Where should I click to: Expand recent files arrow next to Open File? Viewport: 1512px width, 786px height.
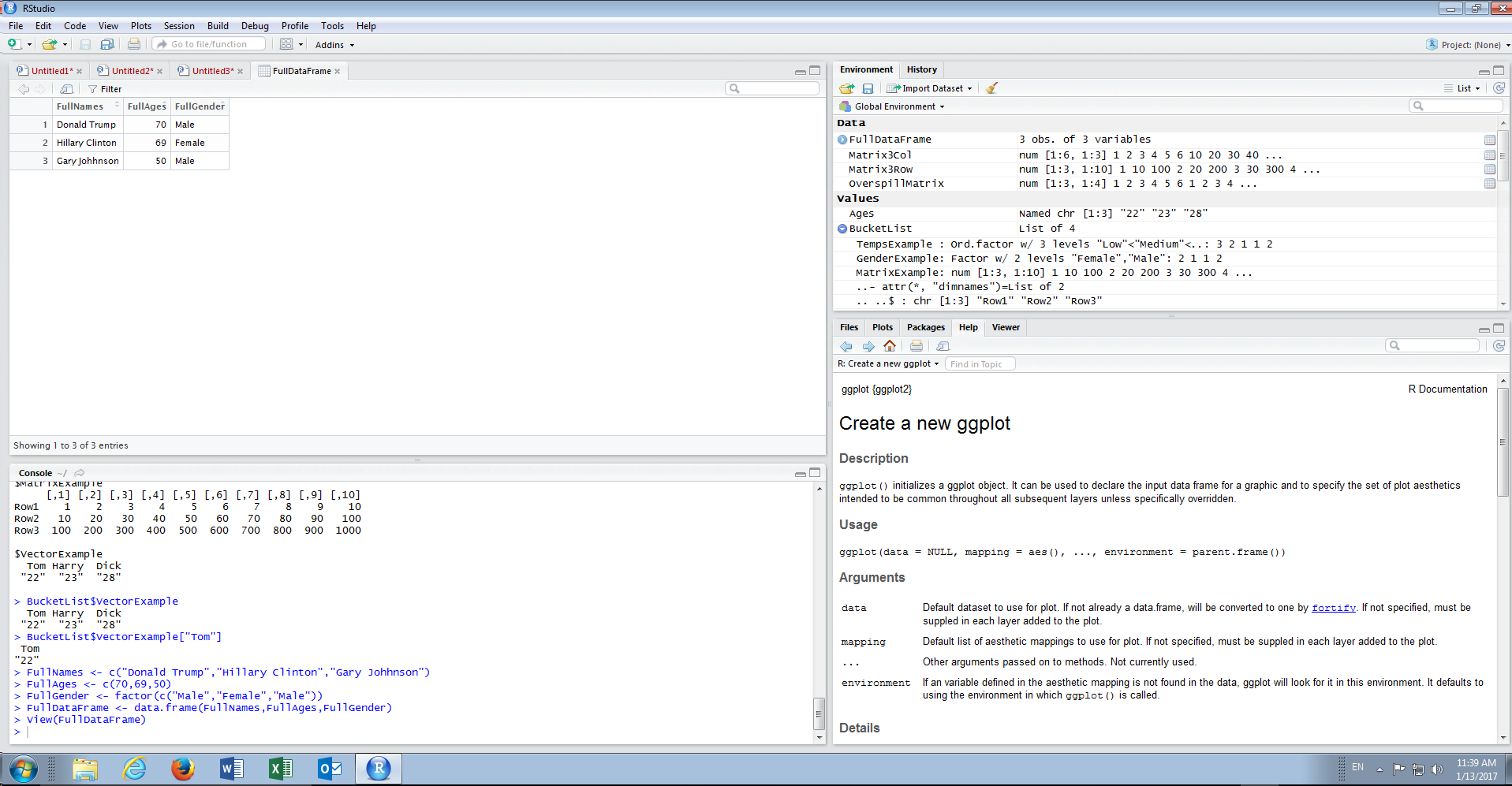(x=65, y=45)
